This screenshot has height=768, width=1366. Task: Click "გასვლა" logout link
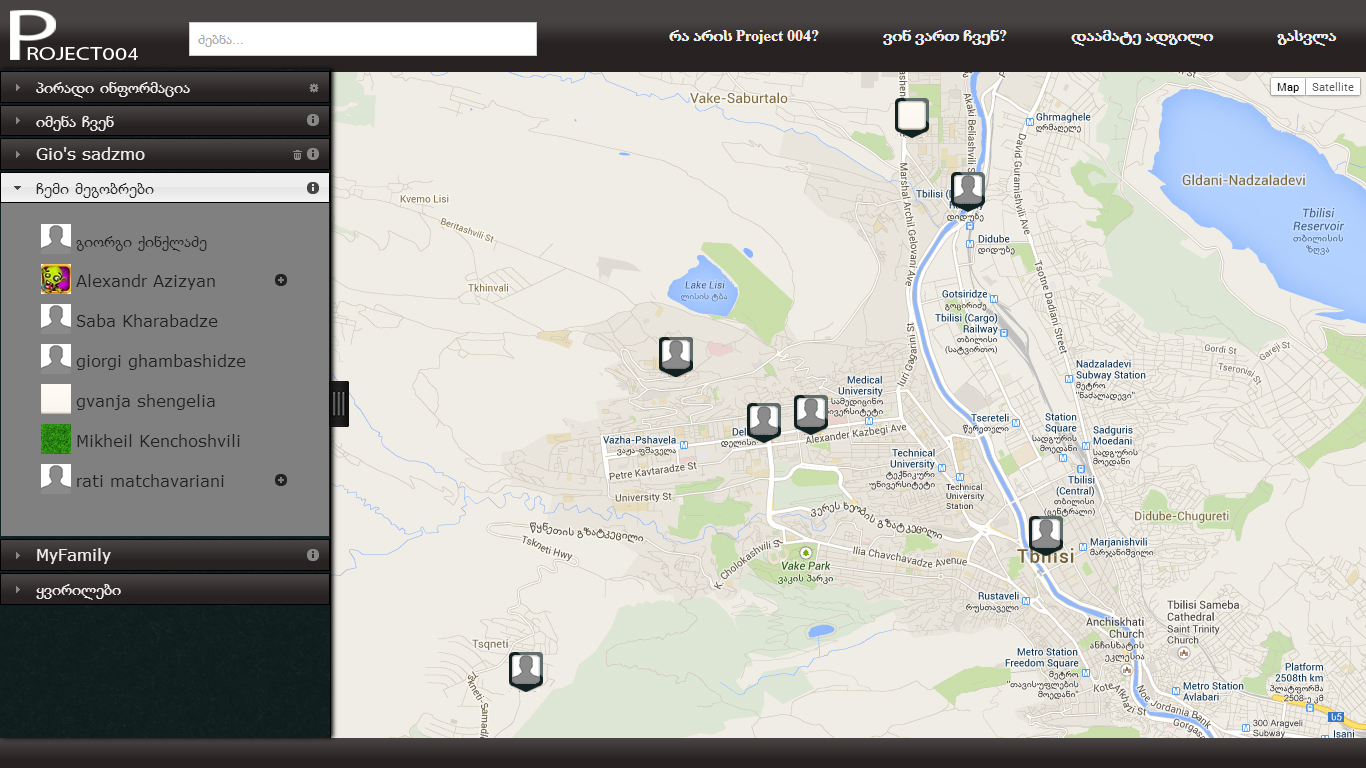tap(1306, 37)
